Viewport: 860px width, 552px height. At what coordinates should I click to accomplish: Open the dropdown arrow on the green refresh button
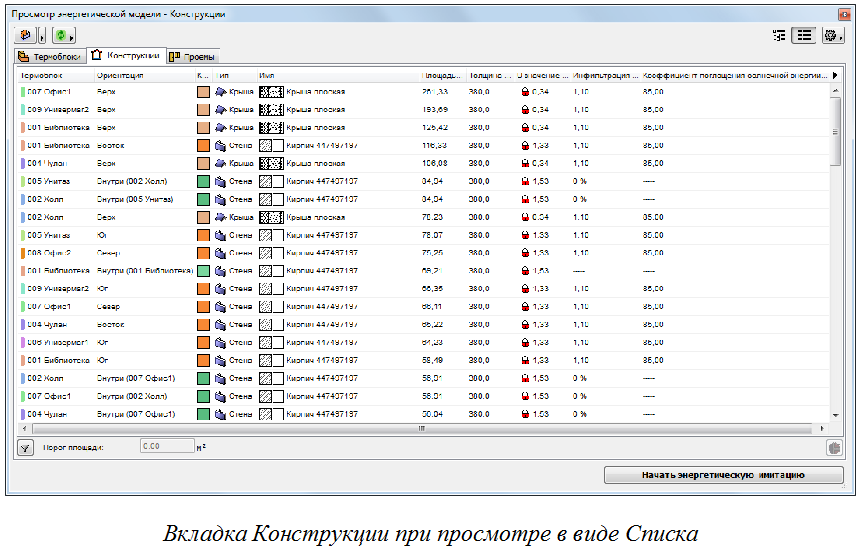pyautogui.click(x=72, y=37)
